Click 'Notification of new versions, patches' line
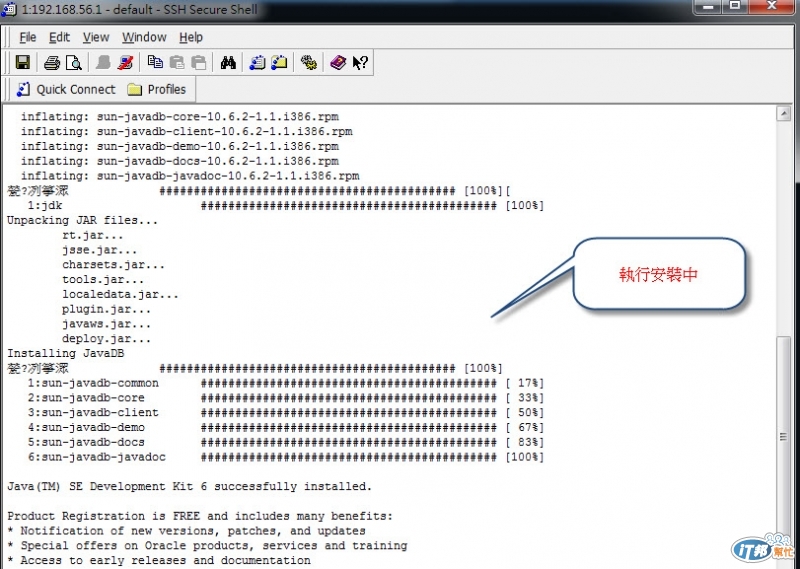This screenshot has height=569, width=800. pos(186,531)
